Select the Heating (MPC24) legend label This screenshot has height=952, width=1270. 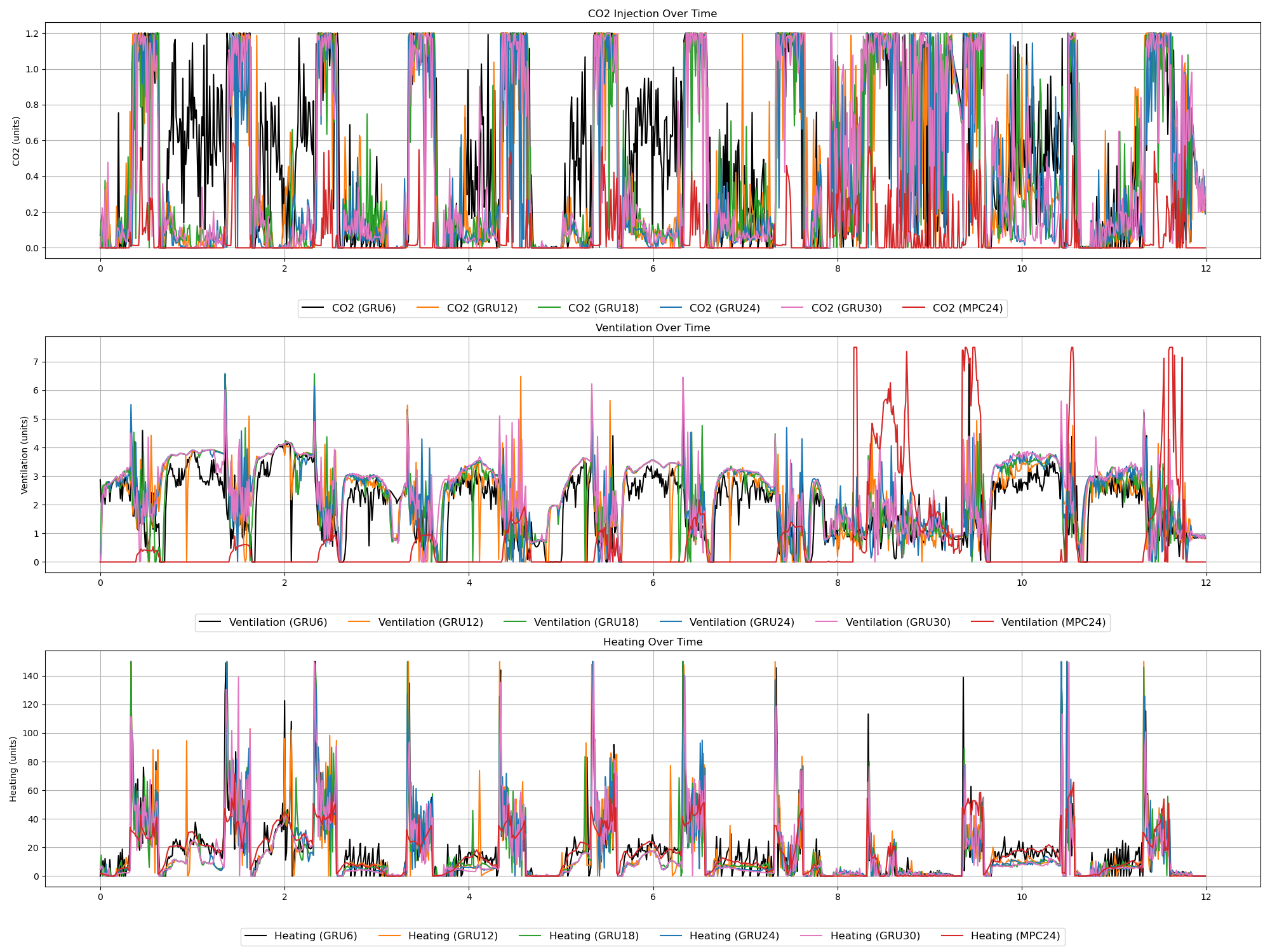tap(1015, 936)
